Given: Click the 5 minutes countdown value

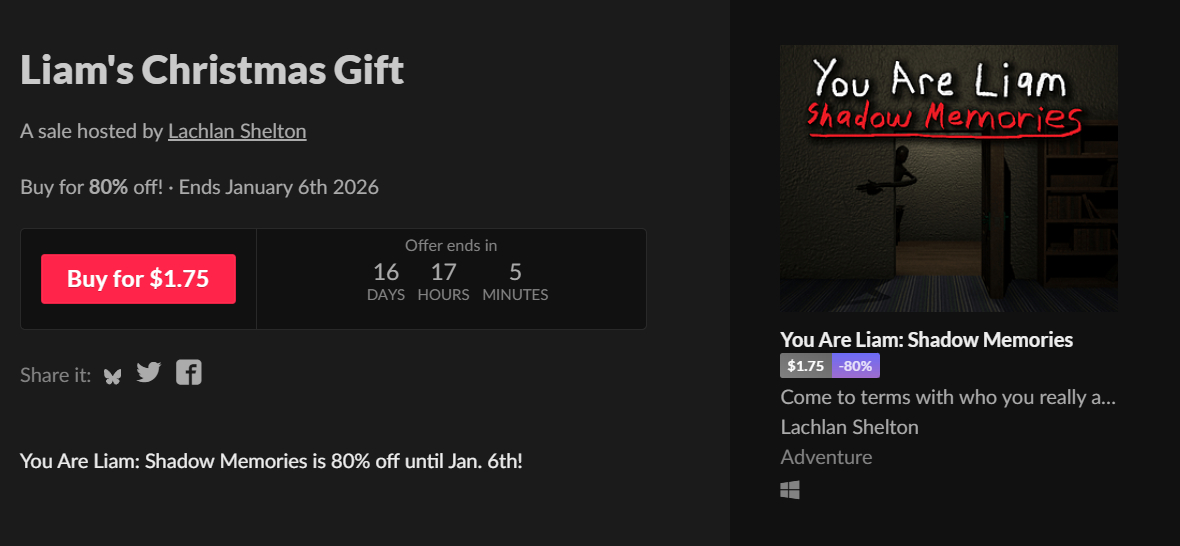Looking at the screenshot, I should click(515, 272).
